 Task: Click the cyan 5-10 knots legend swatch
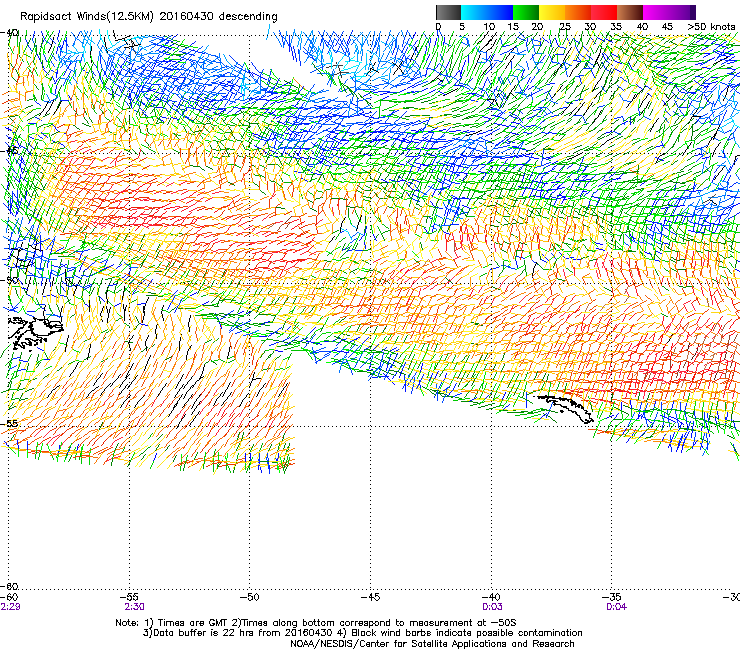(x=474, y=12)
